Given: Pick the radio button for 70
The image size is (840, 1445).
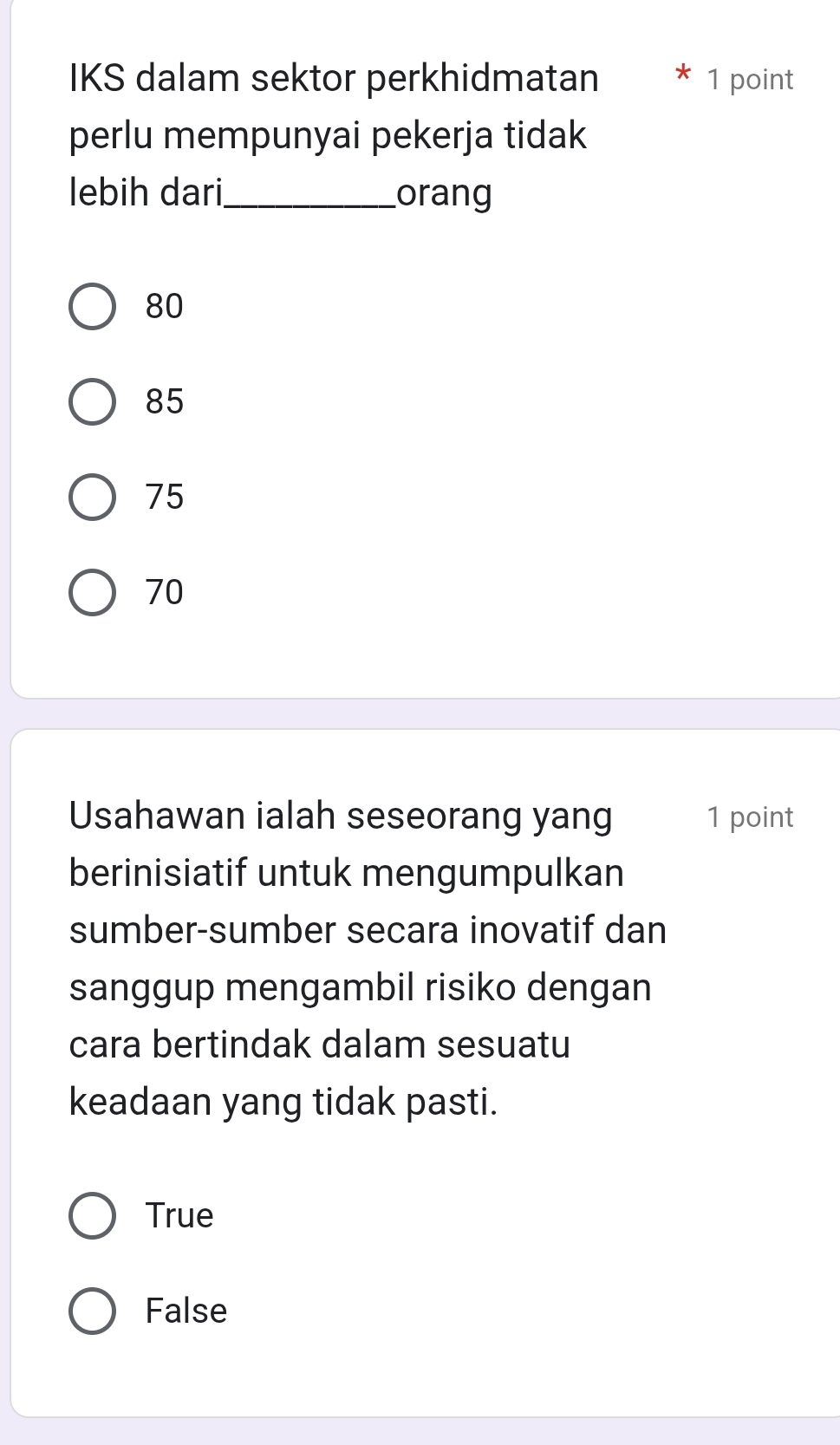Looking at the screenshot, I should tap(92, 593).
